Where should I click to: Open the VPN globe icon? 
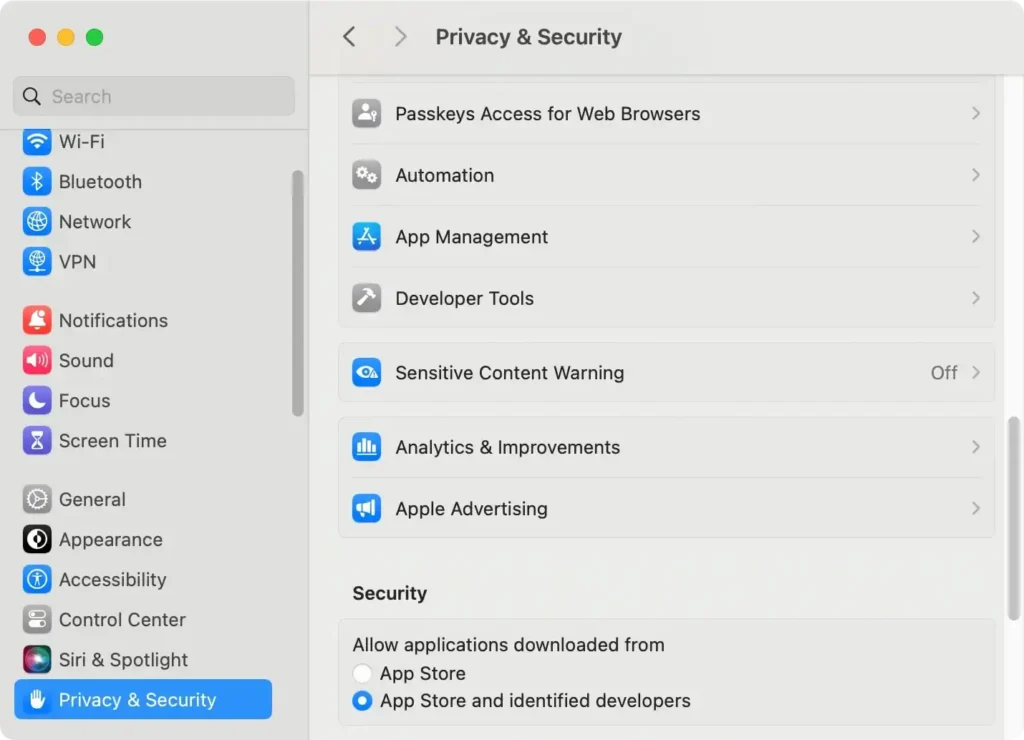point(37,261)
